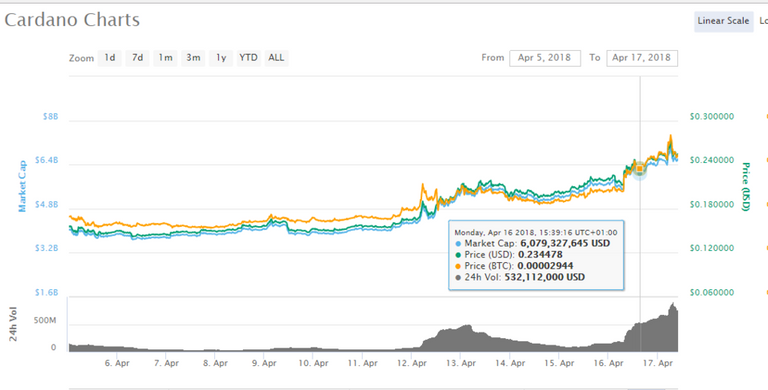The height and width of the screenshot is (390, 768).
Task: Edit the From date field
Action: [545, 58]
